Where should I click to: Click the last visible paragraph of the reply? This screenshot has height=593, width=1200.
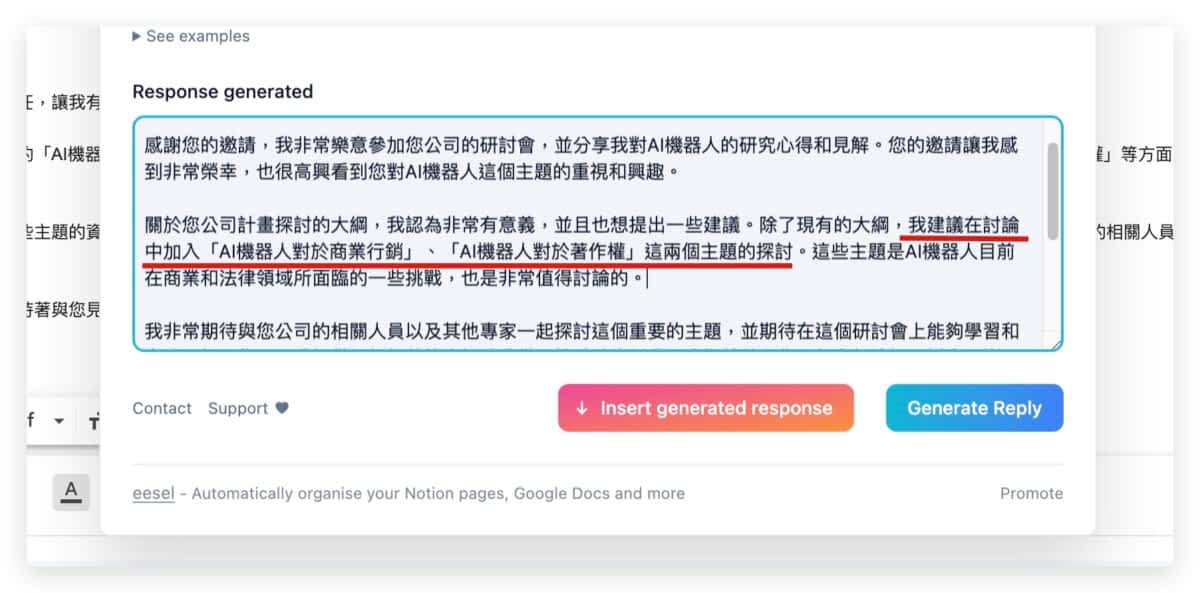[582, 330]
